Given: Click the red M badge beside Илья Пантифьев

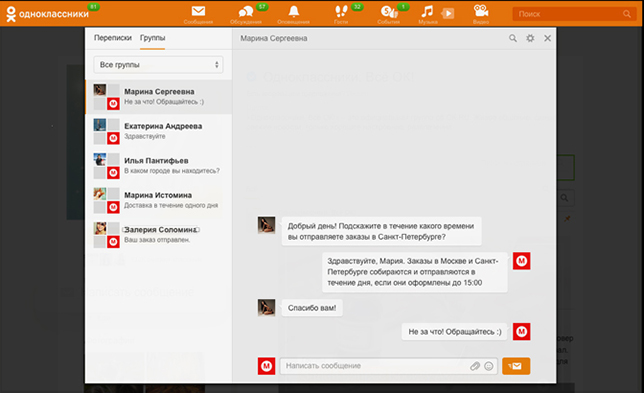Looking at the screenshot, I should 113,173.
